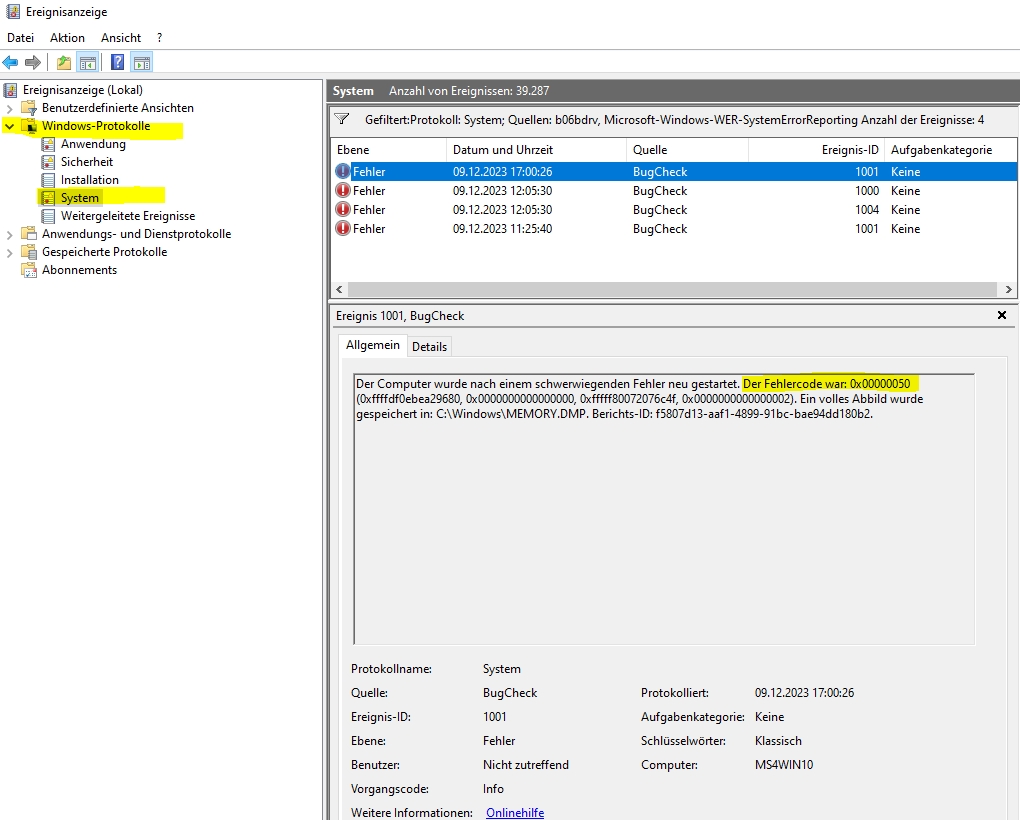Open a saved log via folder icon
1020x820 pixels.
tap(62, 61)
